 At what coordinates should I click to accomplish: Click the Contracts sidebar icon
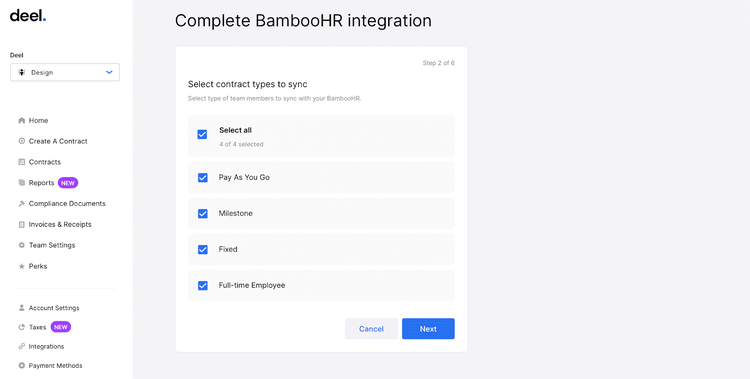[x=22, y=162]
